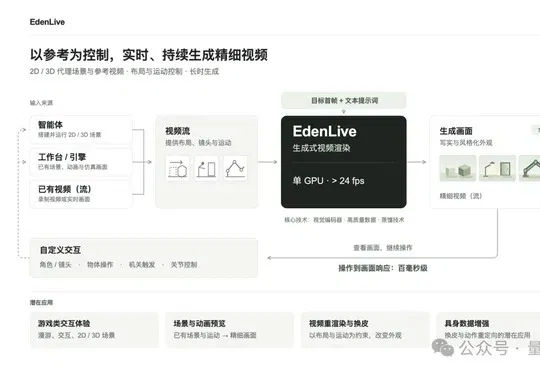The image size is (540, 372).
Task: Click the text 提供布局、镜头与运动
Action: 198,143
